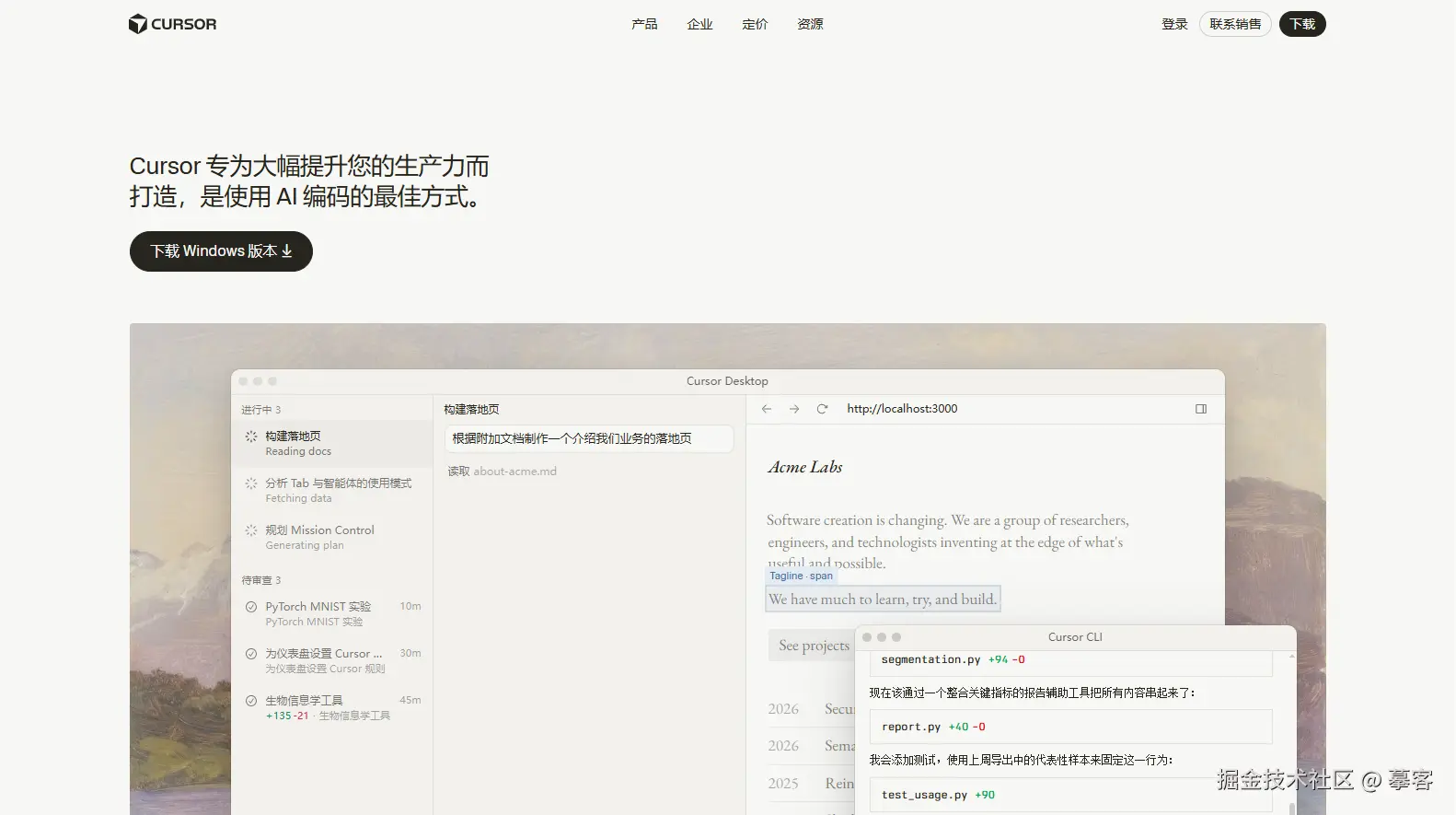Click report.py +40 -0 row
Viewport: 1456px width, 815px height.
coord(1070,727)
